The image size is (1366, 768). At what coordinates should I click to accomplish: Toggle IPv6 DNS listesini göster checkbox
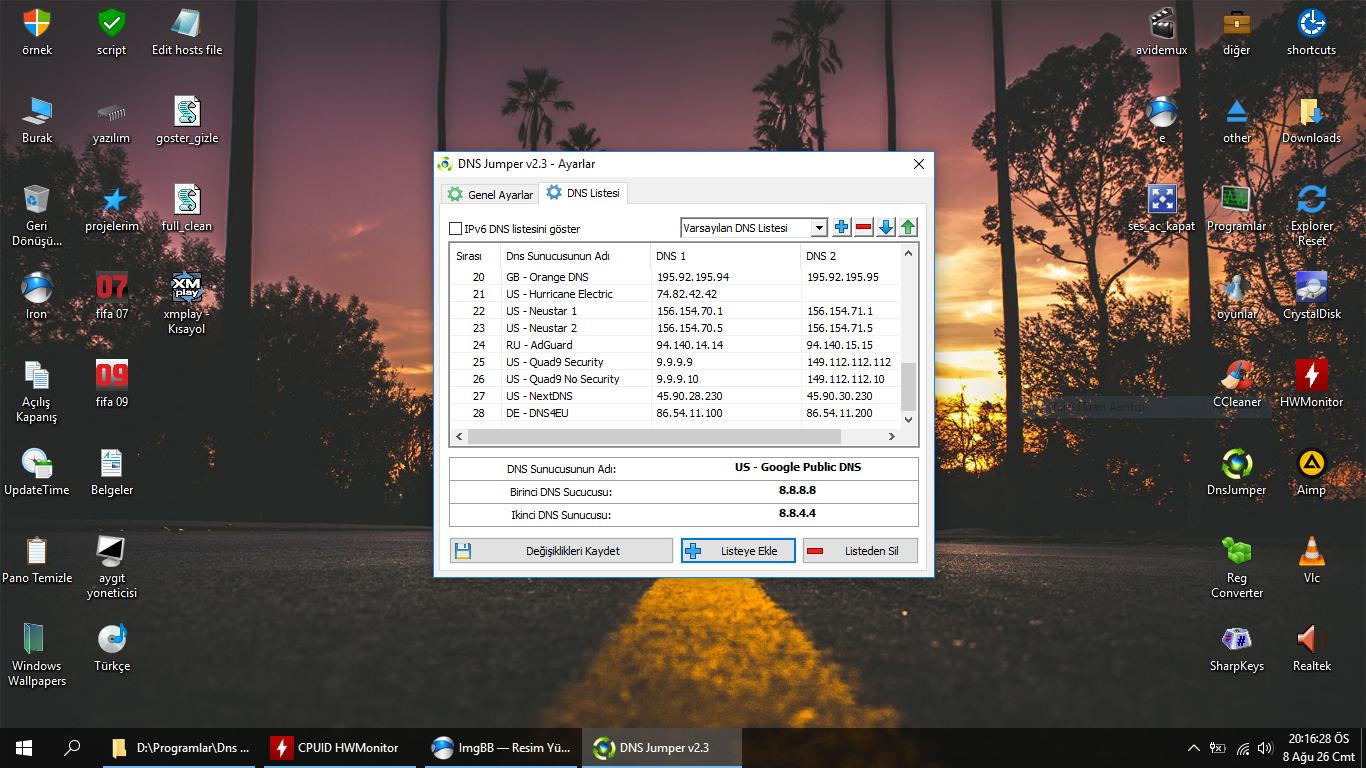pos(456,229)
